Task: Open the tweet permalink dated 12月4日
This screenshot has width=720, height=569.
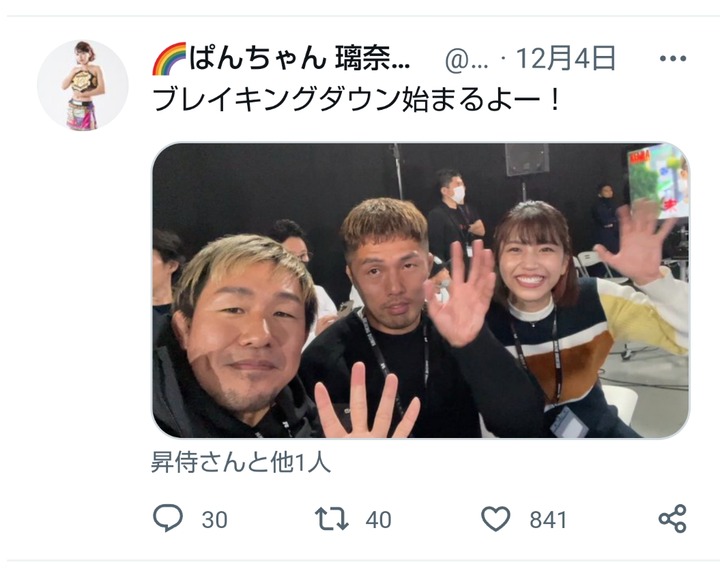Action: (x=566, y=59)
